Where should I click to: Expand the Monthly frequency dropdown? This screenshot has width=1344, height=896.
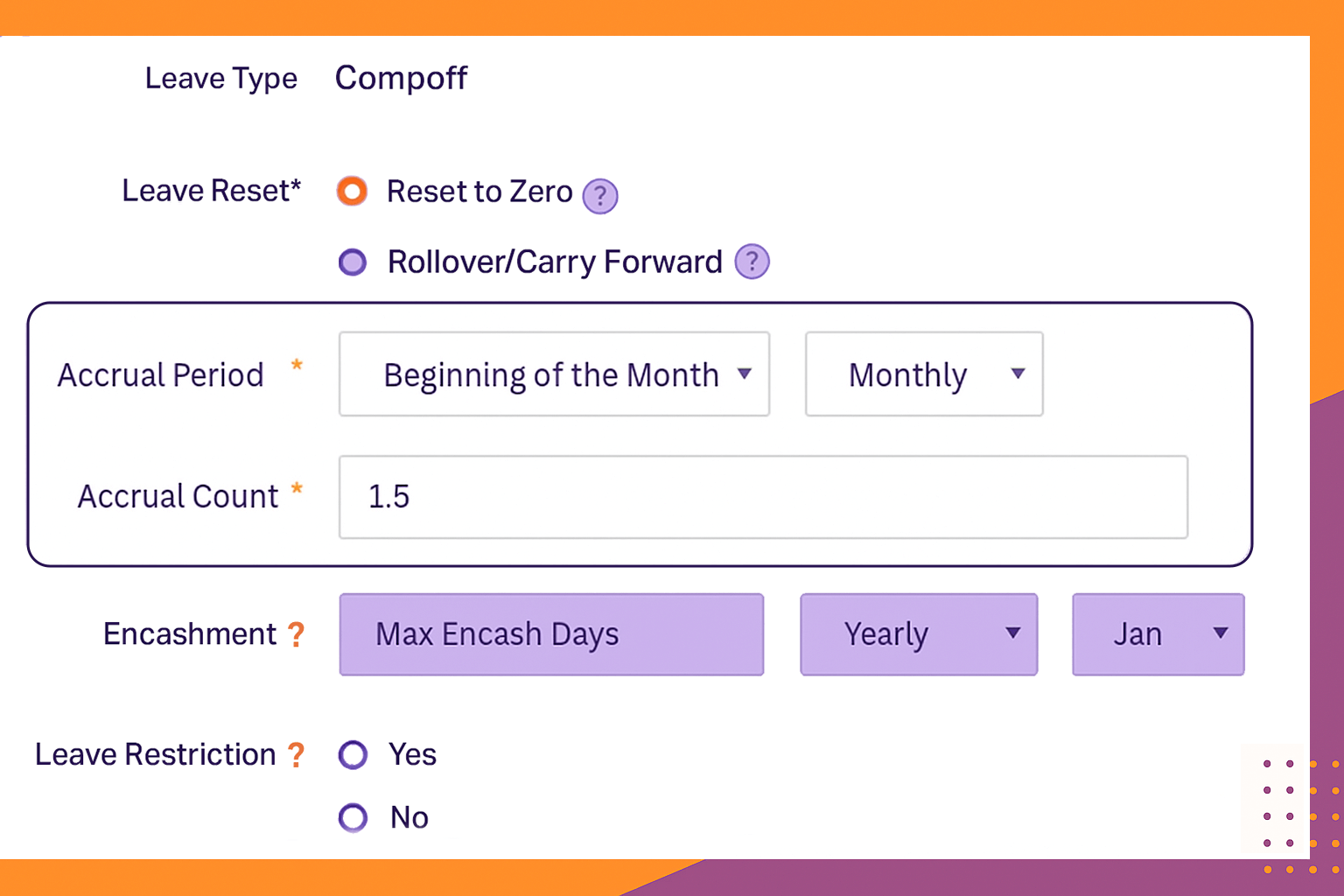point(924,374)
